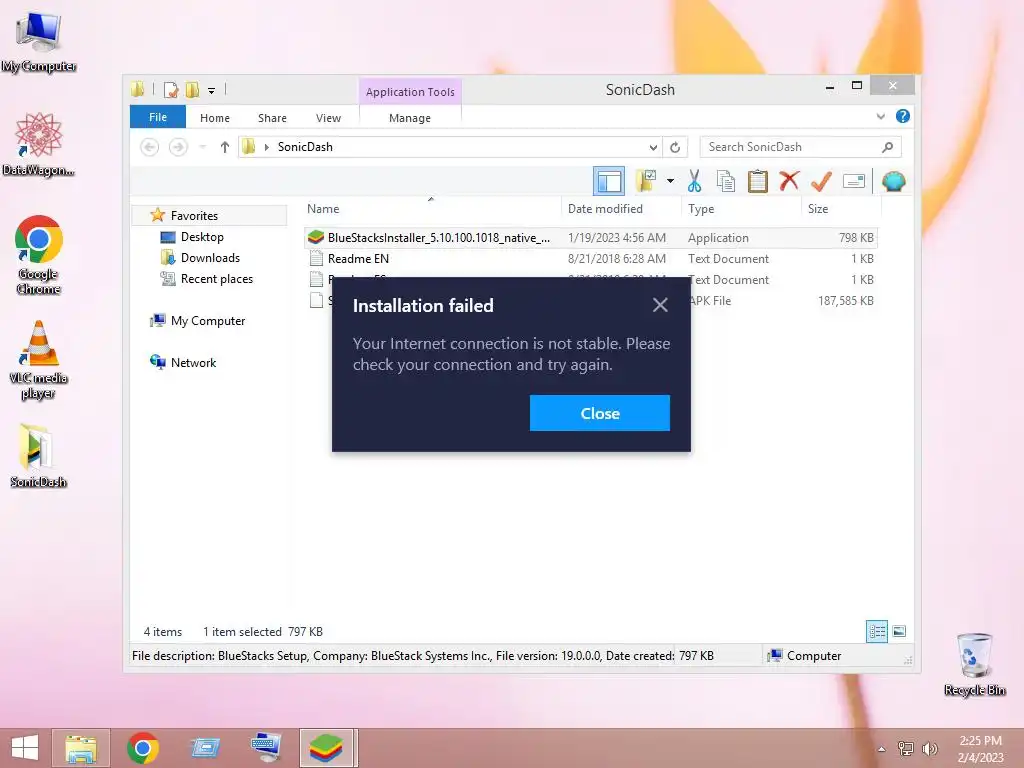Screen dimensions: 1024x768
Task: Click the blue Close button
Action: point(600,413)
